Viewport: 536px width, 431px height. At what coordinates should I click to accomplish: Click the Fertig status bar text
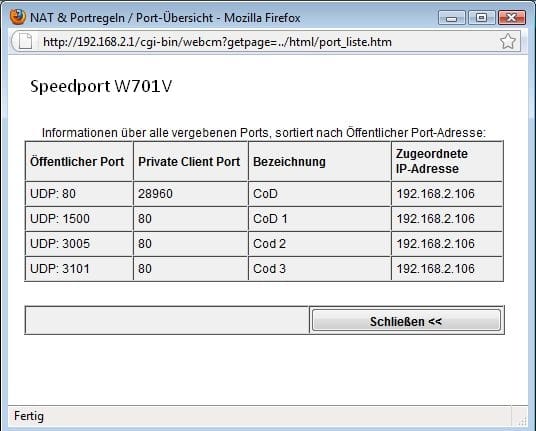(29, 416)
